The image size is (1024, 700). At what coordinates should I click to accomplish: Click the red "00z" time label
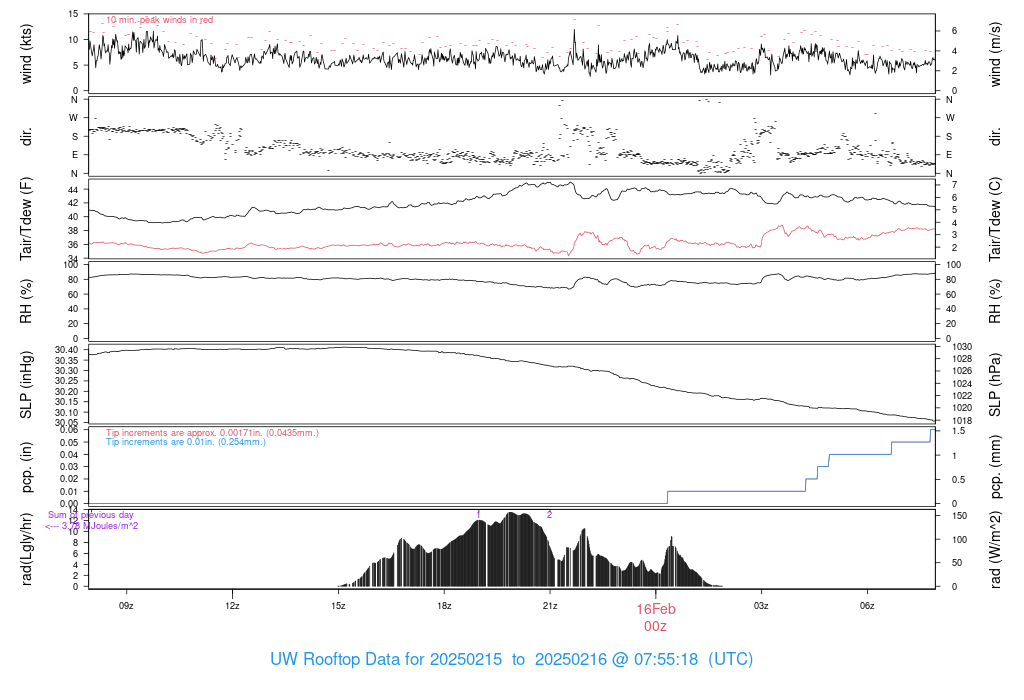tap(656, 626)
